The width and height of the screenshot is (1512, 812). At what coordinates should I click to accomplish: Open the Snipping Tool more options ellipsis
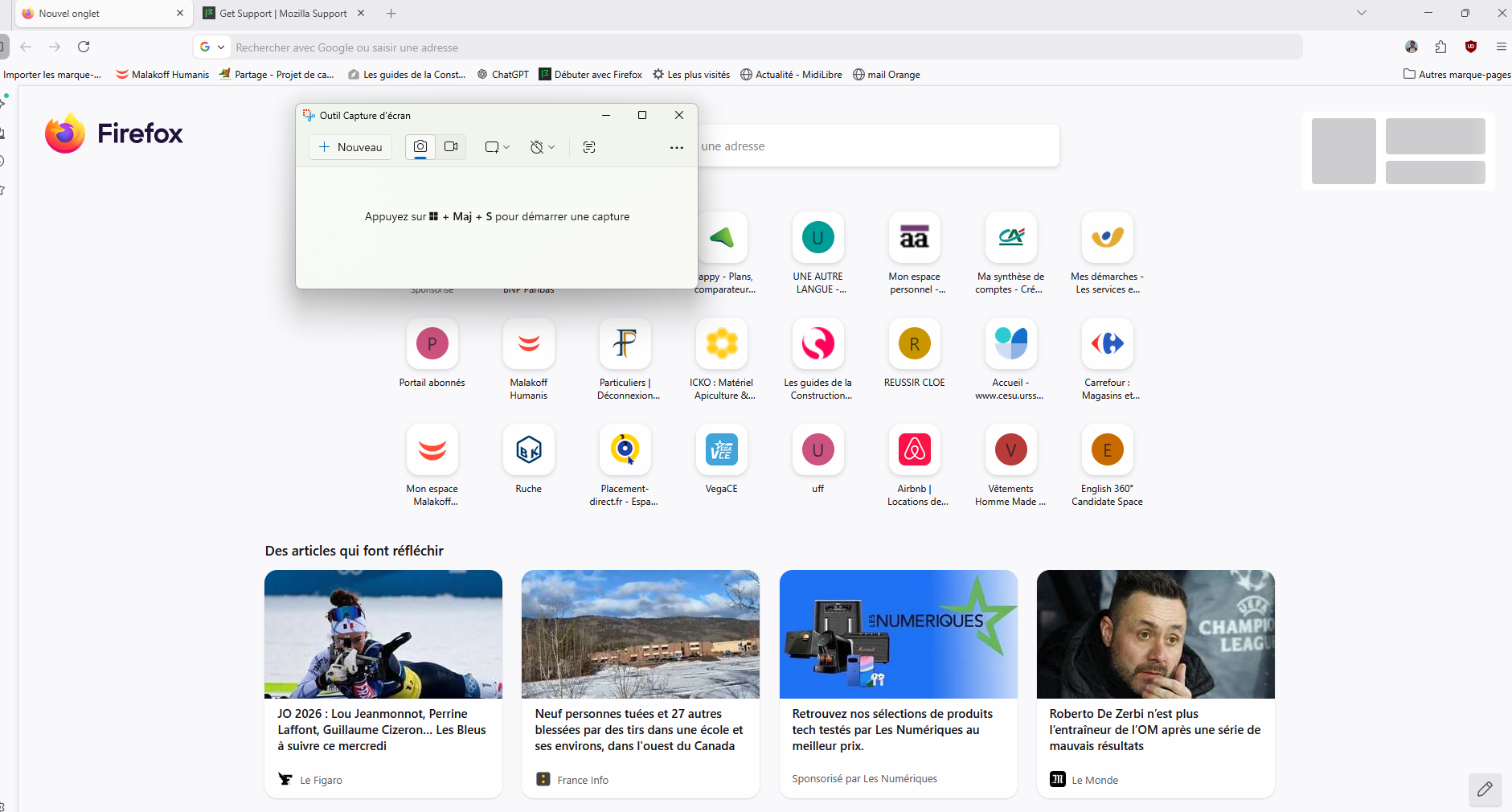(676, 147)
